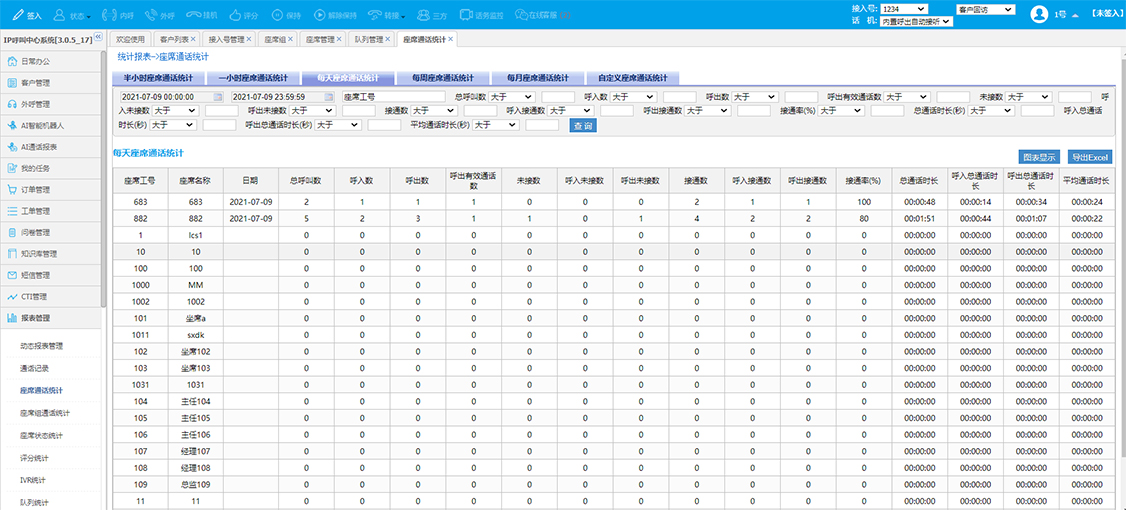Click the 座席工号 input field
1126x510 pixels.
[392, 97]
